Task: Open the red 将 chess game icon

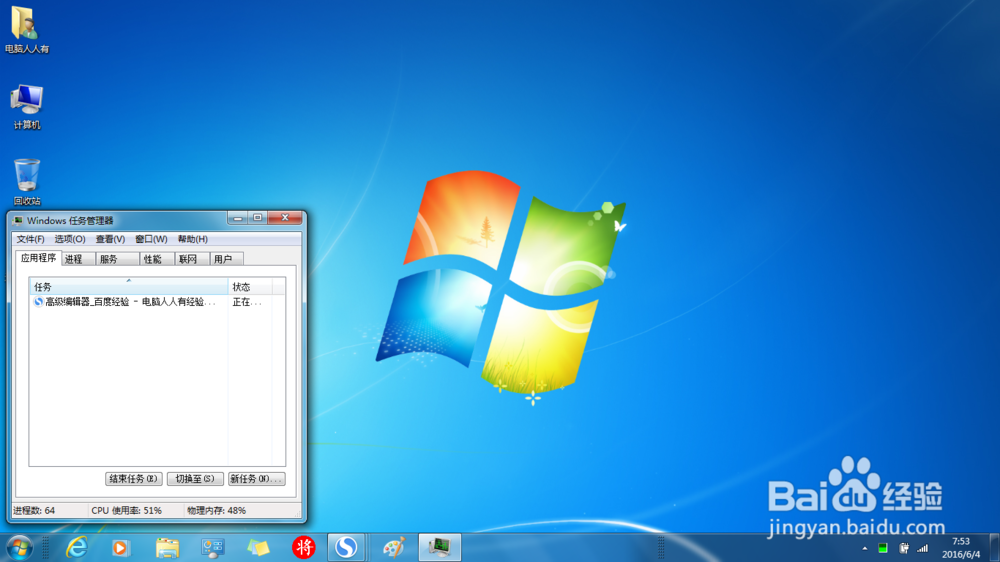Action: click(304, 547)
